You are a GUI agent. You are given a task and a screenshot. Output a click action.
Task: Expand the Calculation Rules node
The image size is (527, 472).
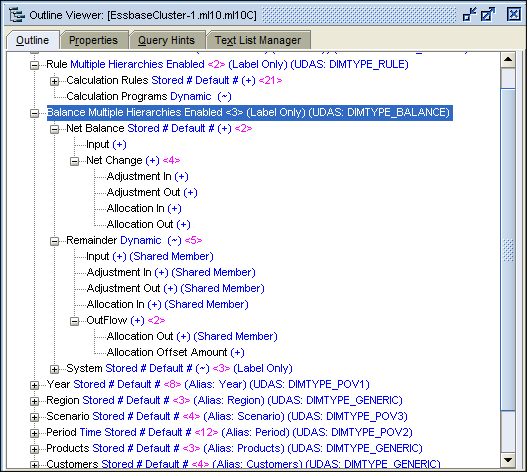pos(54,81)
